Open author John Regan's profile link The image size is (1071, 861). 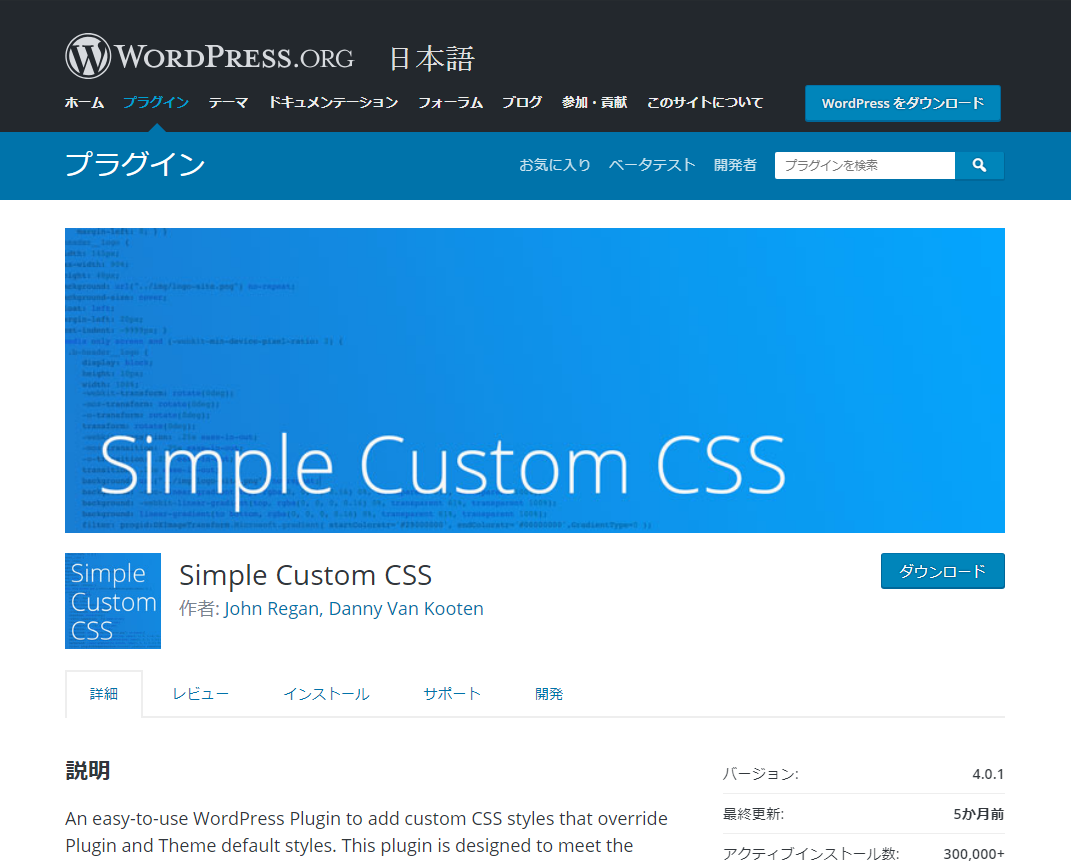coord(272,608)
